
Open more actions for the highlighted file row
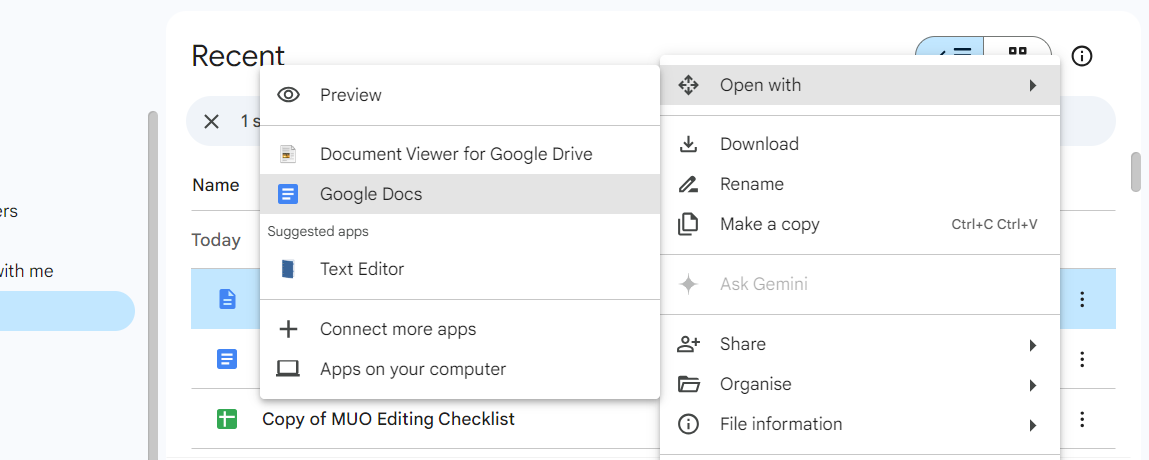(1082, 299)
